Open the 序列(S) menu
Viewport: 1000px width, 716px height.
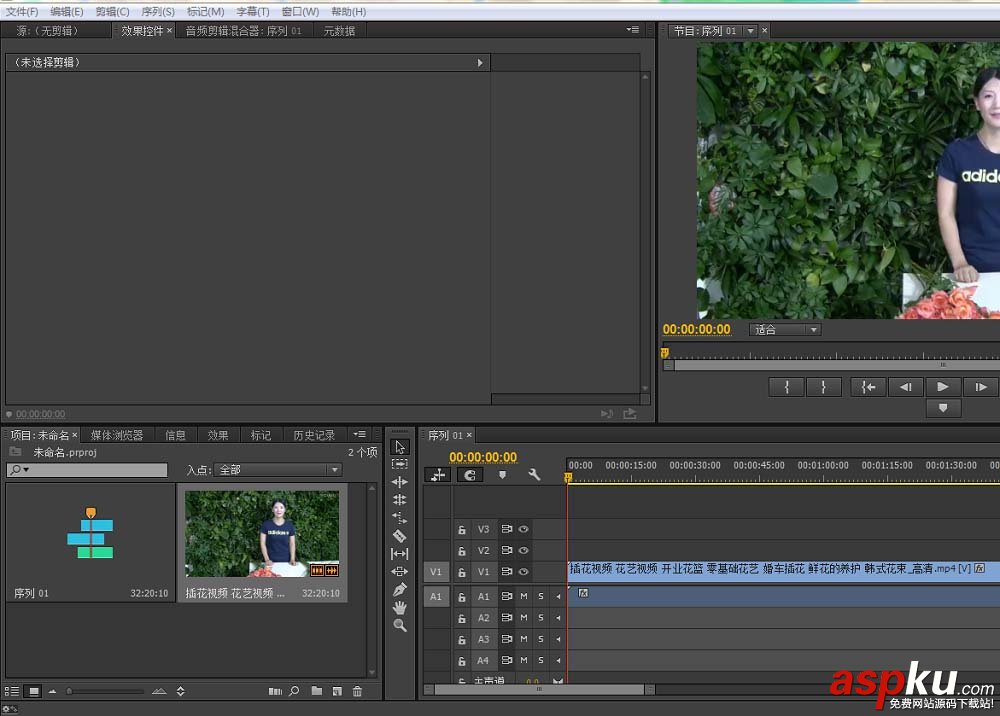click(x=158, y=11)
